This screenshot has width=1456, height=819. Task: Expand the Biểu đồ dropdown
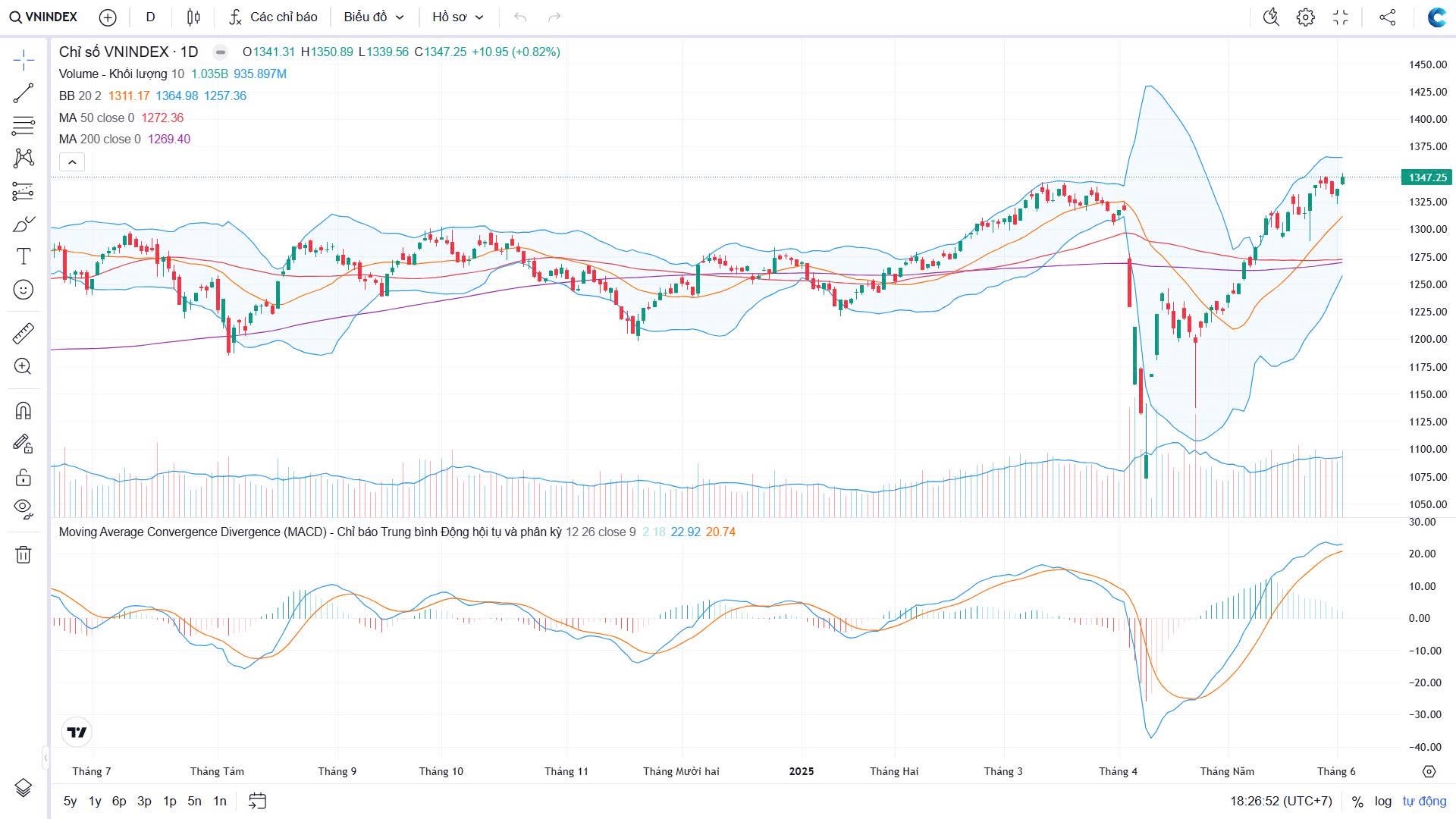pos(374,17)
